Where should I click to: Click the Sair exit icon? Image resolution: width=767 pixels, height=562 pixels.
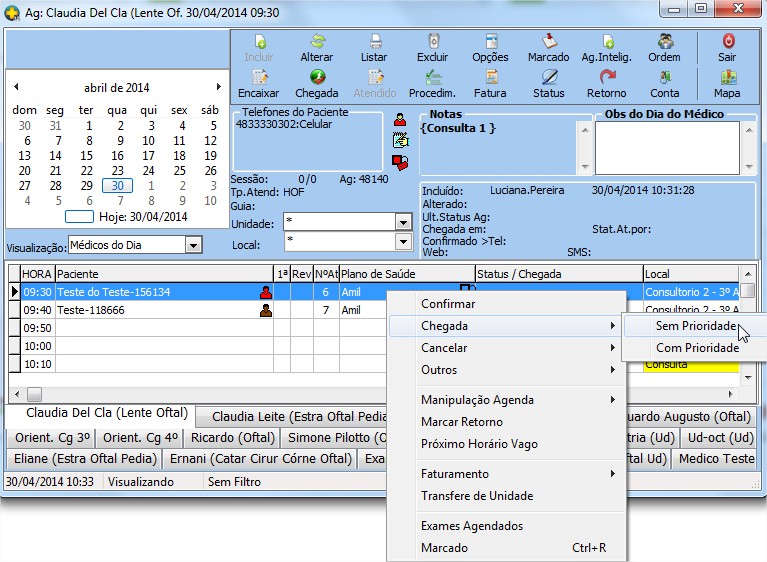[727, 43]
